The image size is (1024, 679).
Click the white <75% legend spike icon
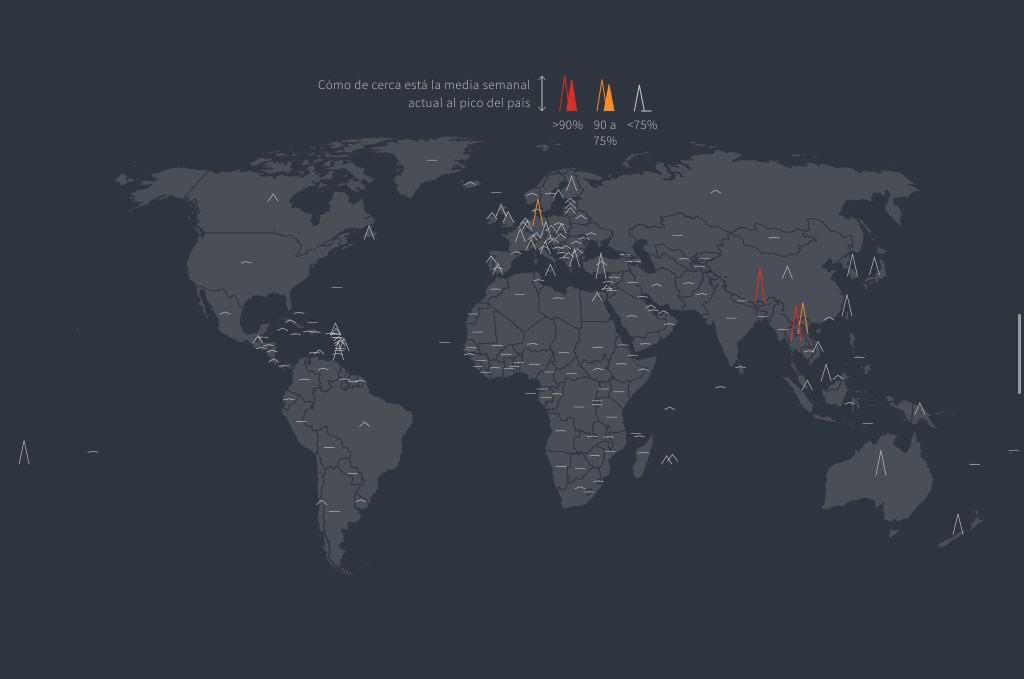pos(642,97)
